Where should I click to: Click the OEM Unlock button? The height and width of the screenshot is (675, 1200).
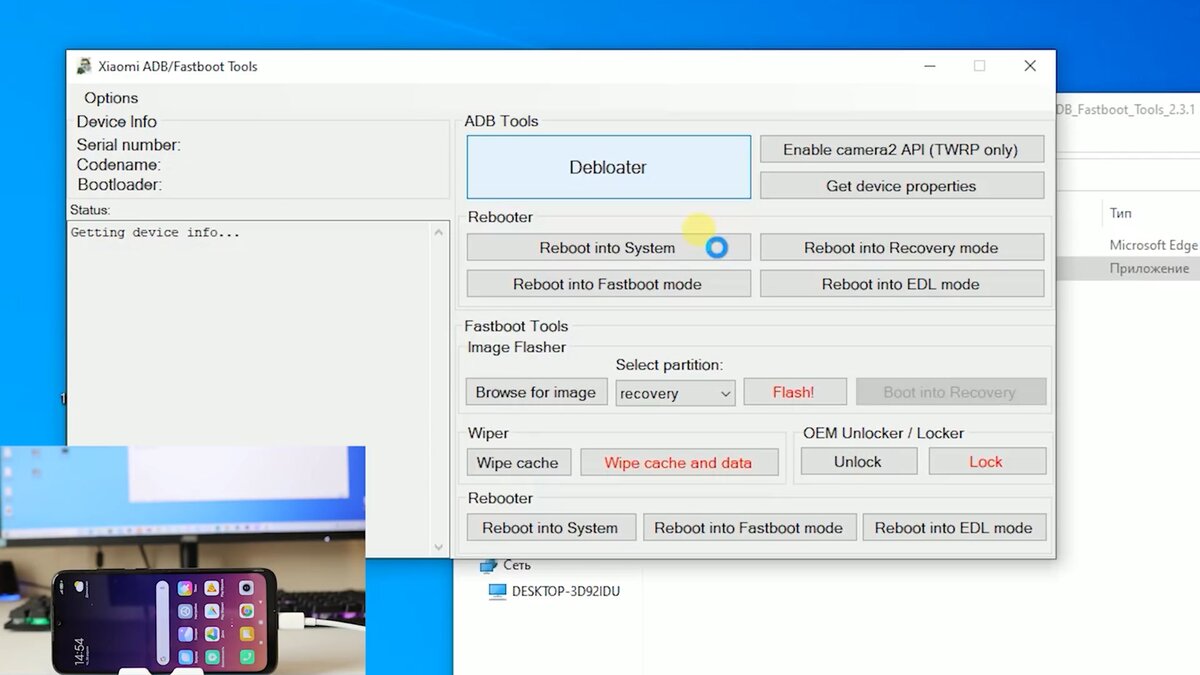click(x=858, y=461)
